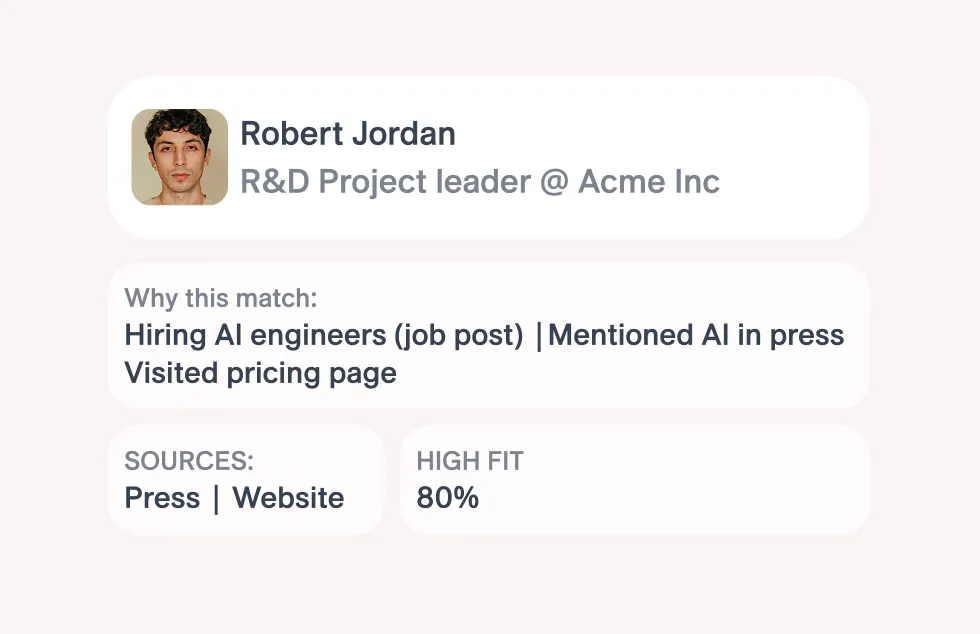This screenshot has height=634, width=980.
Task: Select 'Hiring AI engineers (job post)' reason
Action: pyautogui.click(x=324, y=336)
